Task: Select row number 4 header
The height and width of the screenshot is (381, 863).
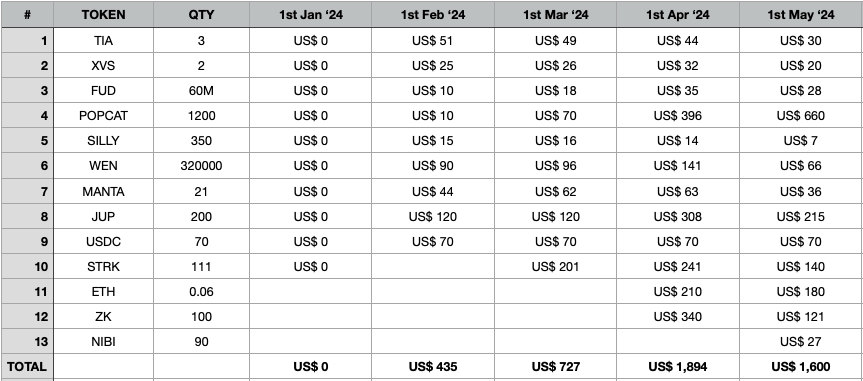Action: (x=28, y=116)
